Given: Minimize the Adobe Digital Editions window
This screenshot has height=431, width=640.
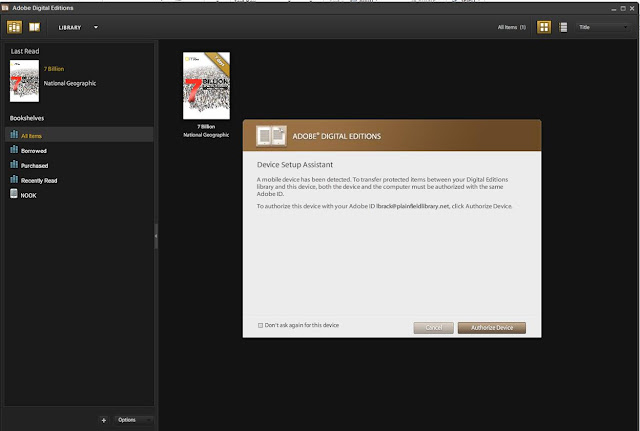Looking at the screenshot, I should click(614, 9).
